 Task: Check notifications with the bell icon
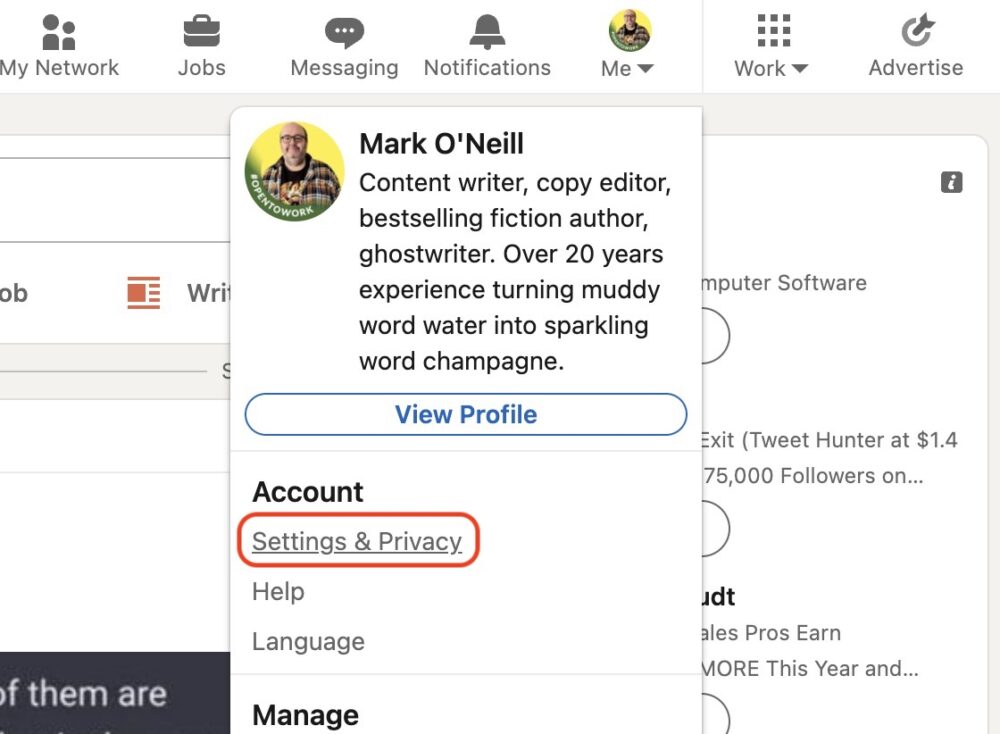click(x=486, y=31)
